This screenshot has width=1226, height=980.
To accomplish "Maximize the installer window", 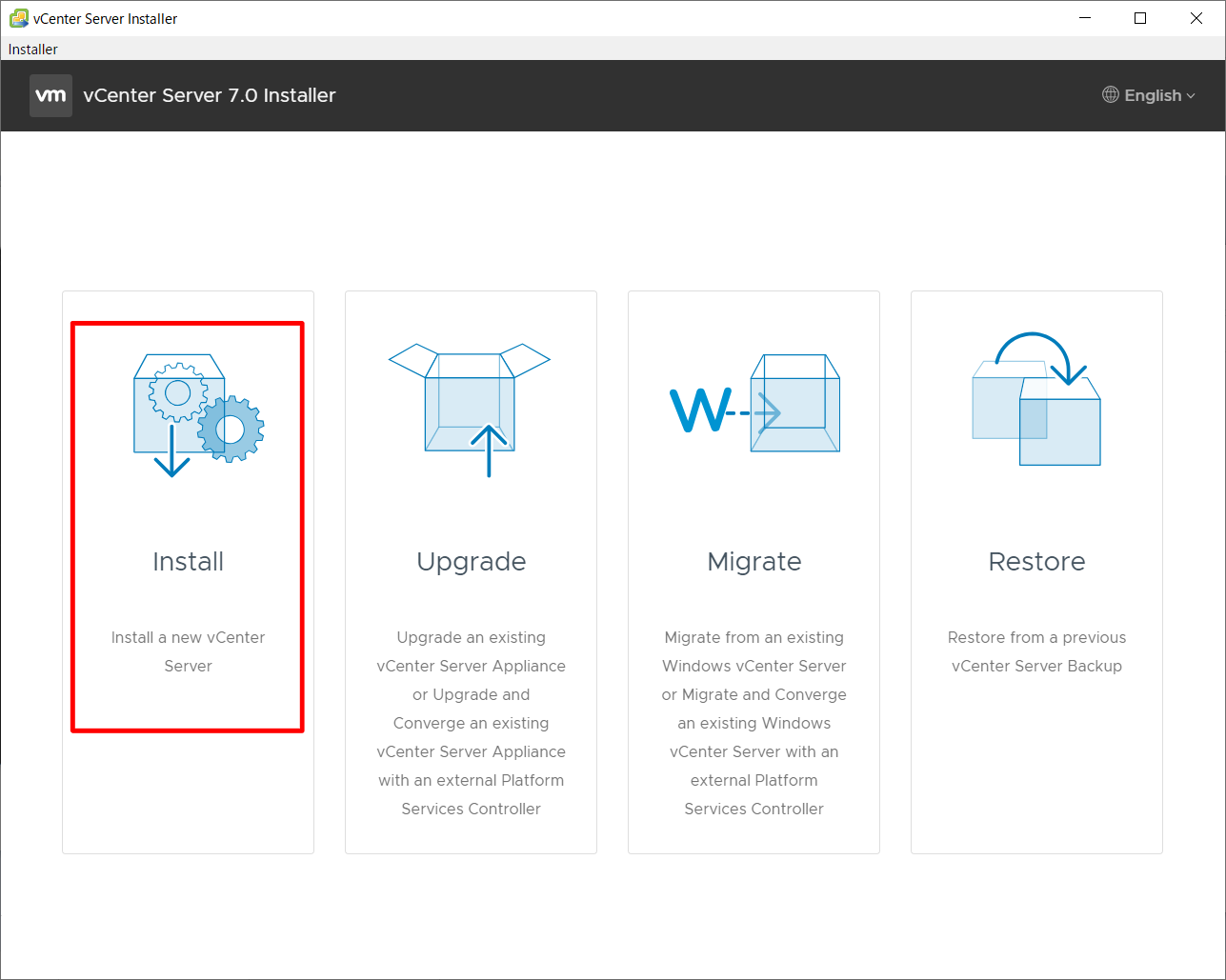I will pos(1140,18).
